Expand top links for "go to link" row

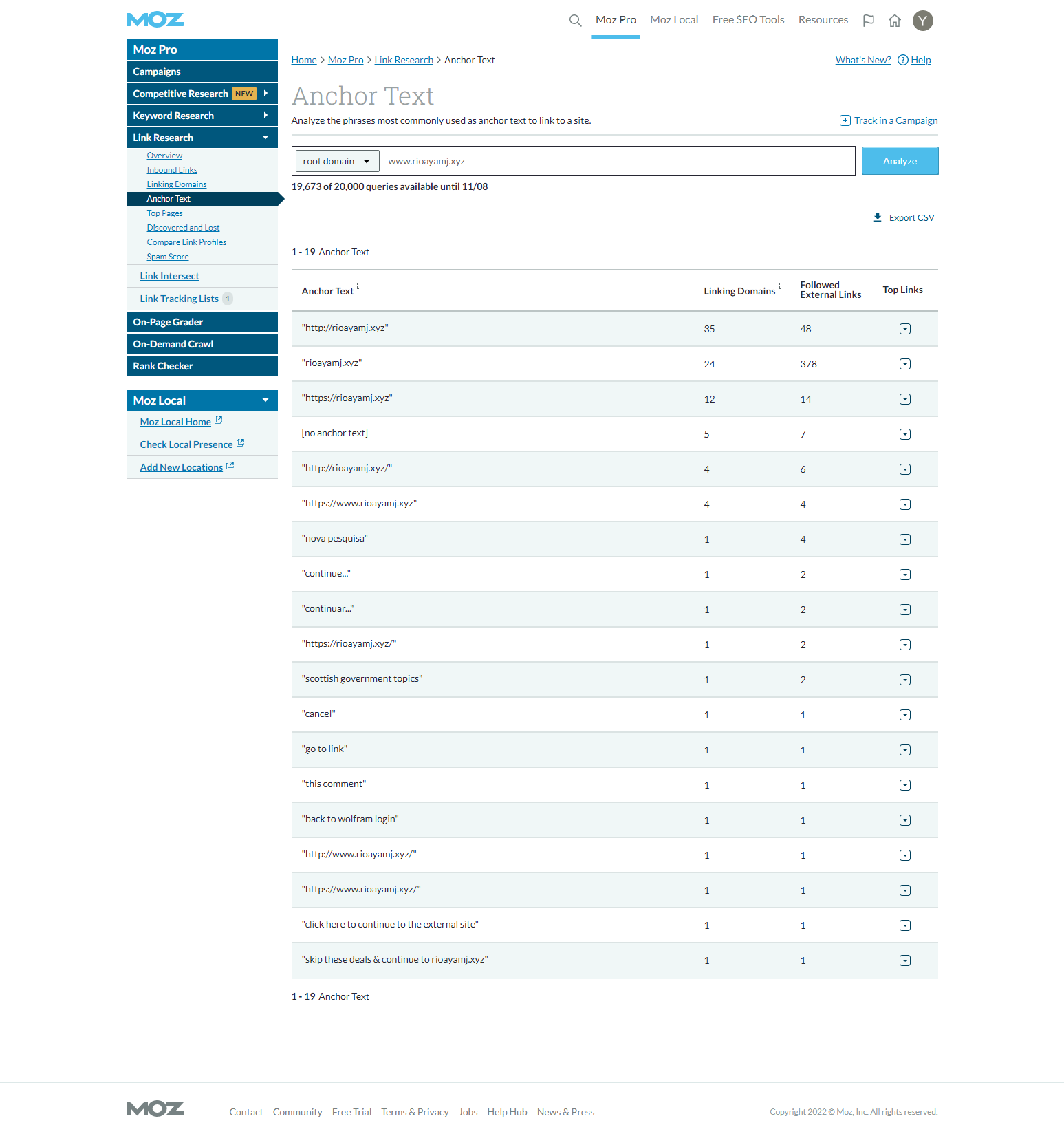905,750
